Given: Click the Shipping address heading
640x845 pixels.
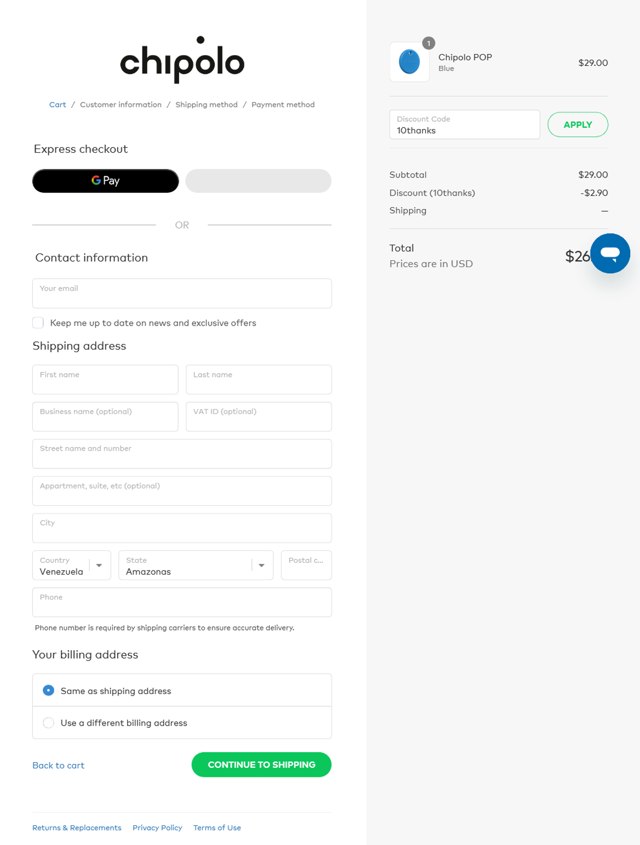Looking at the screenshot, I should tap(79, 346).
